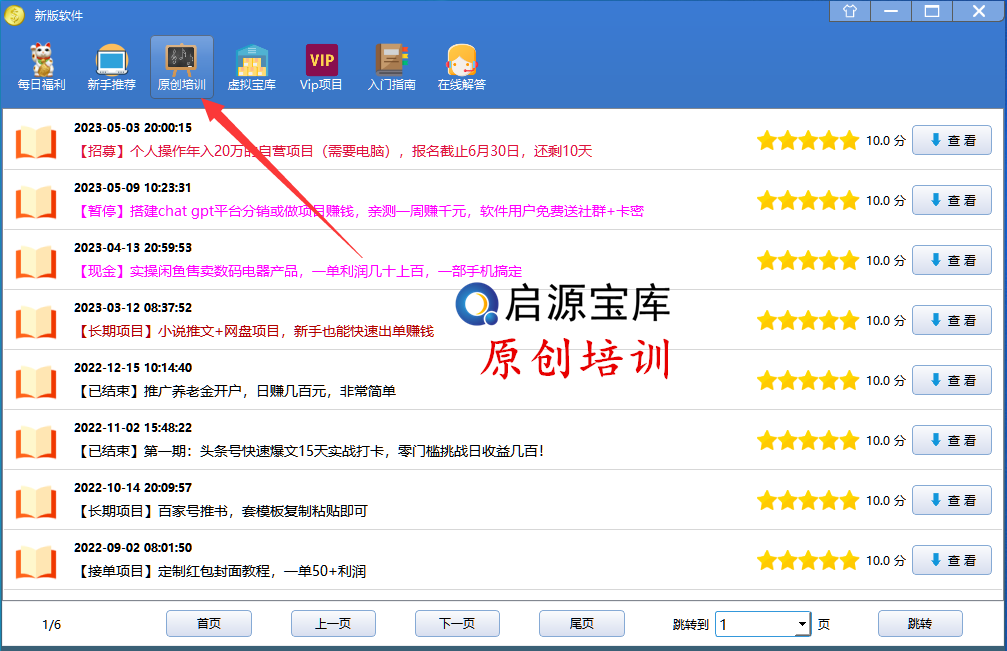Click timestamp 2022-12-15 10:14:40
The width and height of the screenshot is (1007, 651).
point(133,368)
